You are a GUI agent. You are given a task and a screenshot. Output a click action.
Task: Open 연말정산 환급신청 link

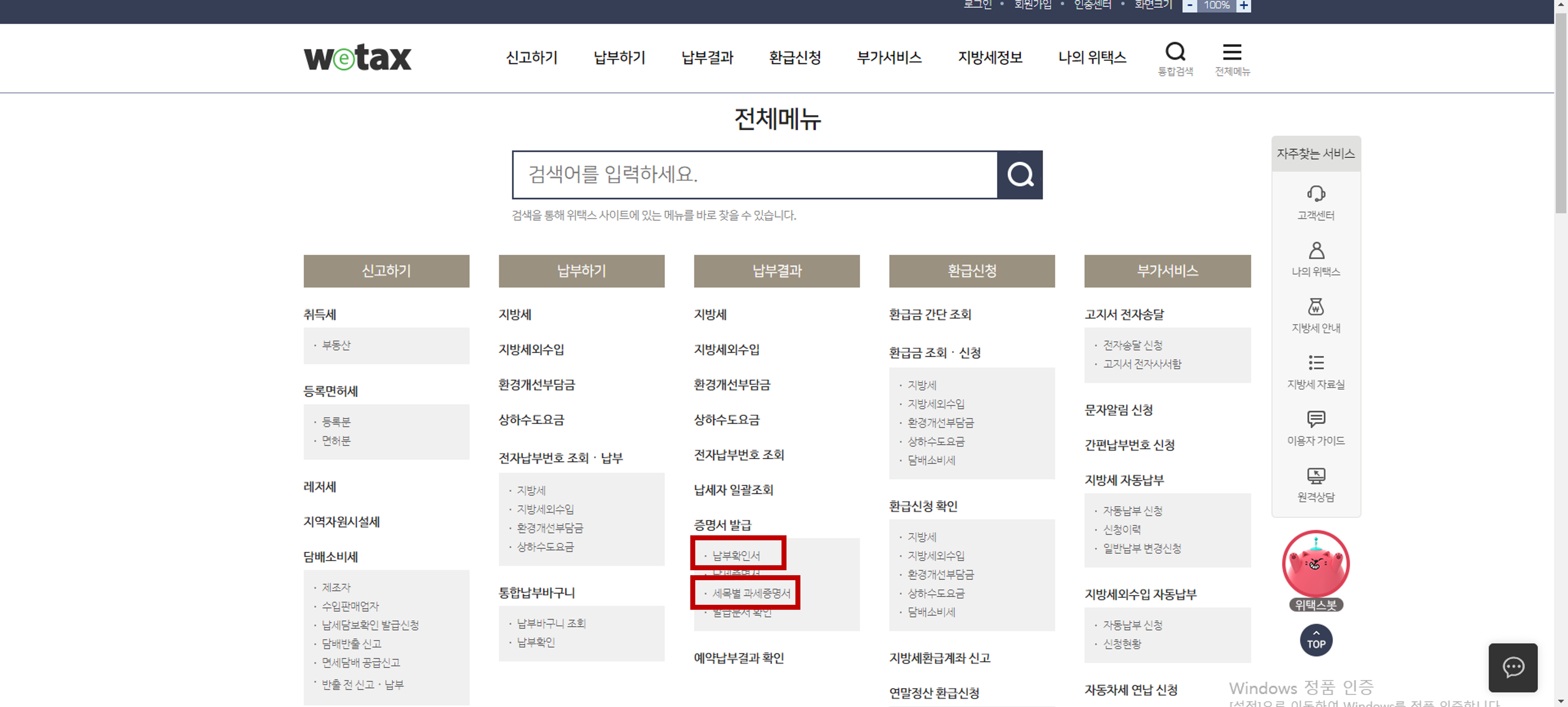pyautogui.click(x=934, y=693)
